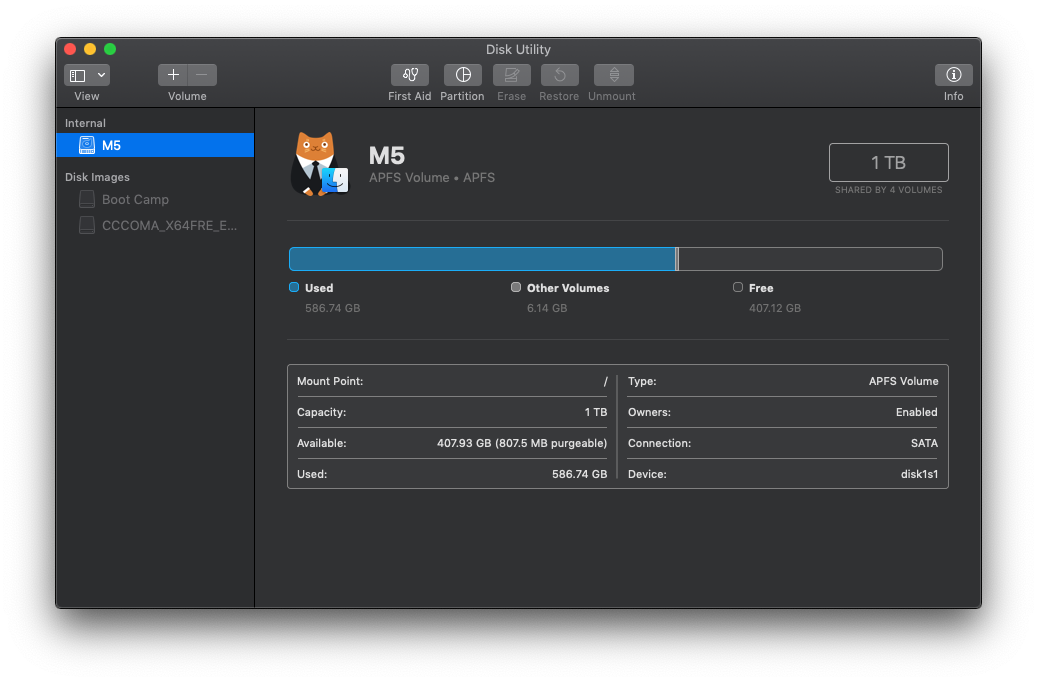Click the Owners Enabled value
This screenshot has width=1037, height=682.
[x=917, y=412]
